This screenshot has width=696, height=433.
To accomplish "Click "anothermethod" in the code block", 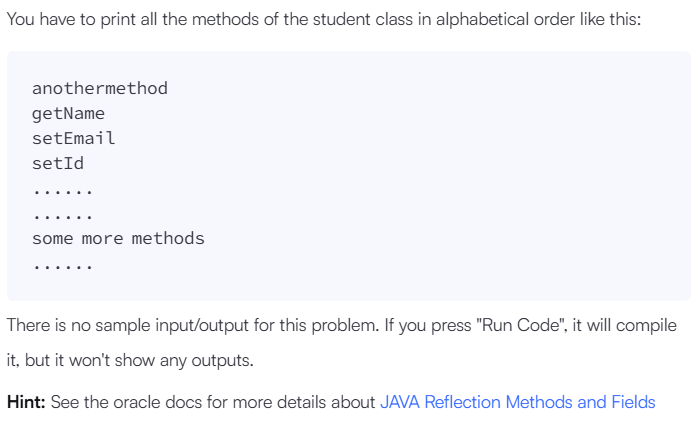I will pyautogui.click(x=100, y=88).
